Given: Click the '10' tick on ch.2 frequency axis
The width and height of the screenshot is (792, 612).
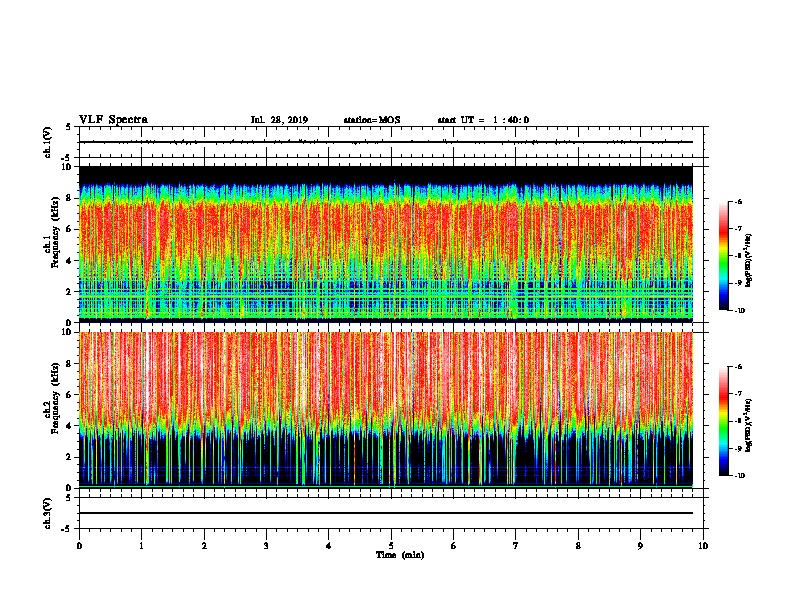Looking at the screenshot, I should [x=67, y=332].
